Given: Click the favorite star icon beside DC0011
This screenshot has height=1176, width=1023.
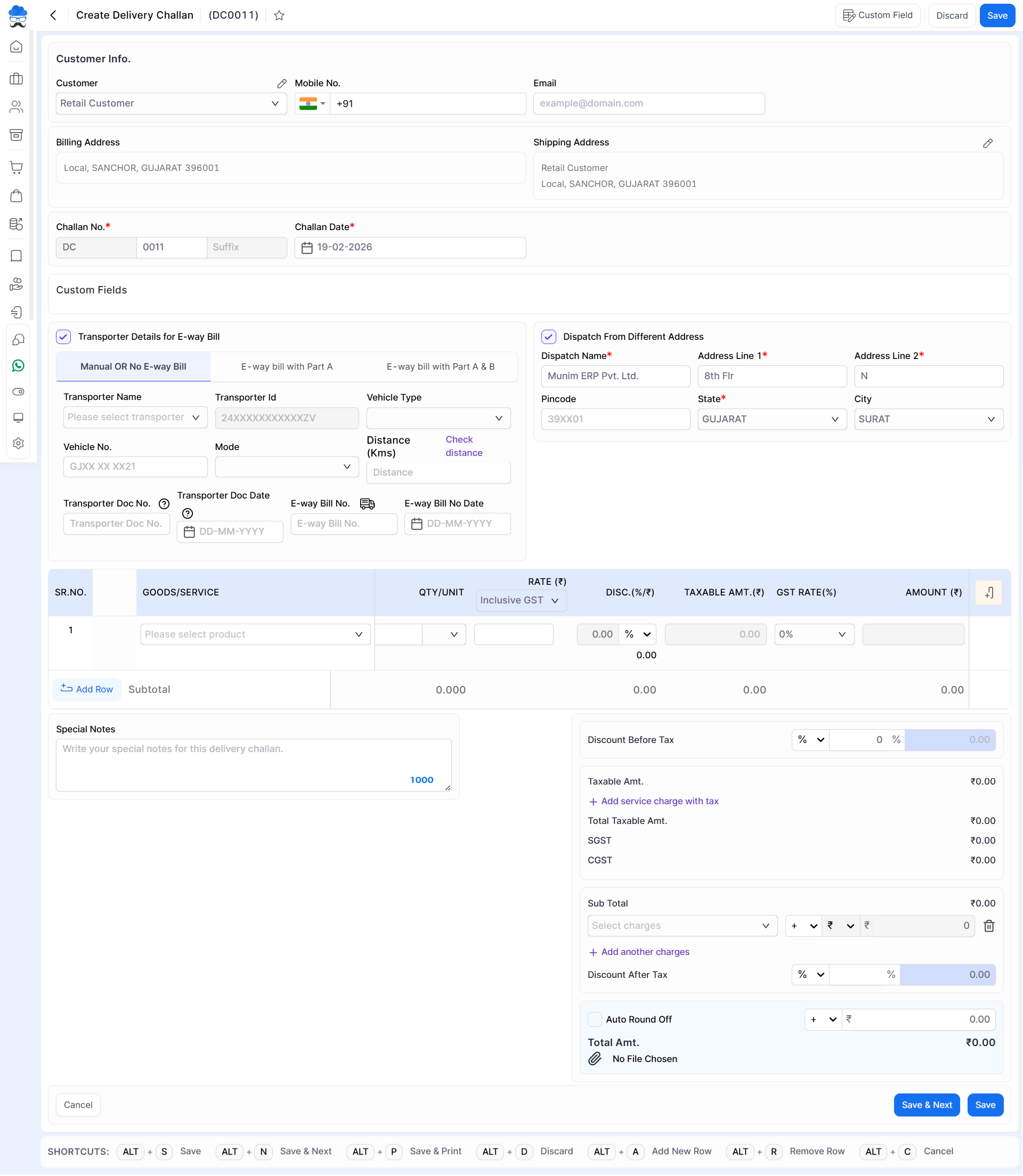Looking at the screenshot, I should (x=279, y=15).
